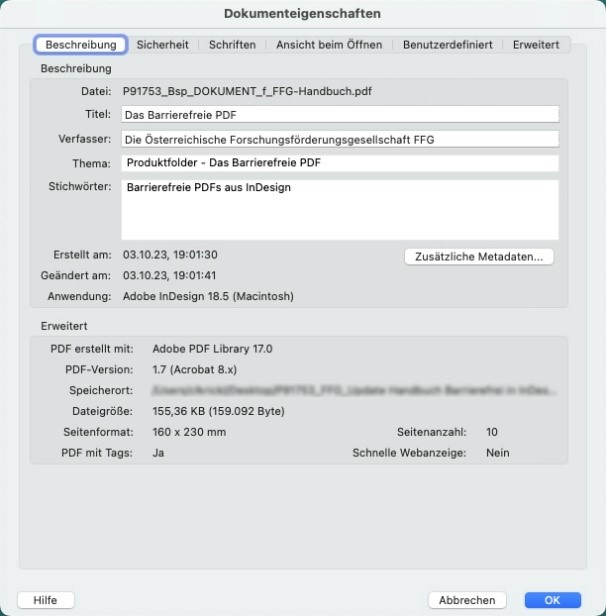
Task: Select Adobe InDesign 18.5 (Macintosh) text
Action: coord(208,296)
